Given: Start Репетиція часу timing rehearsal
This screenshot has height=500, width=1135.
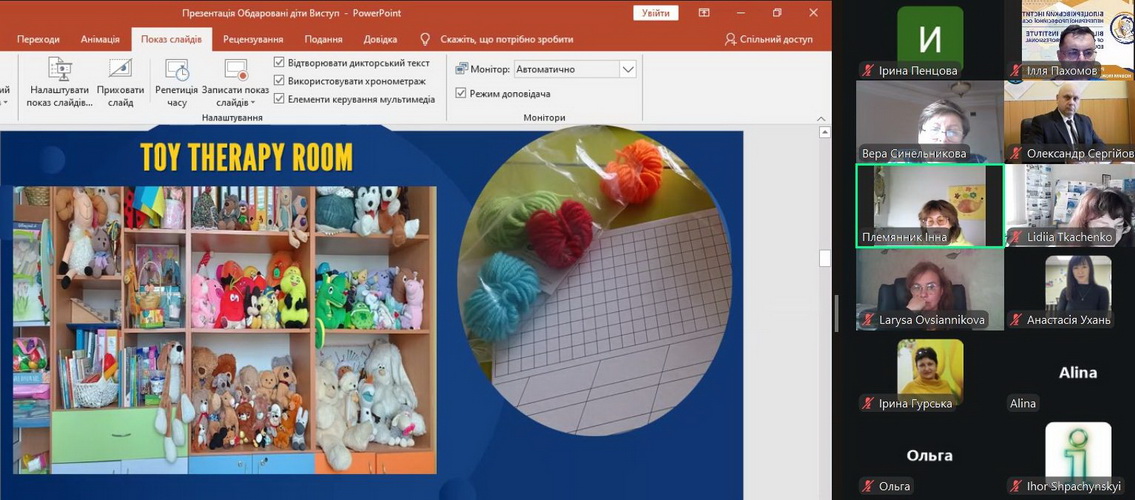Looking at the screenshot, I should 177,70.
